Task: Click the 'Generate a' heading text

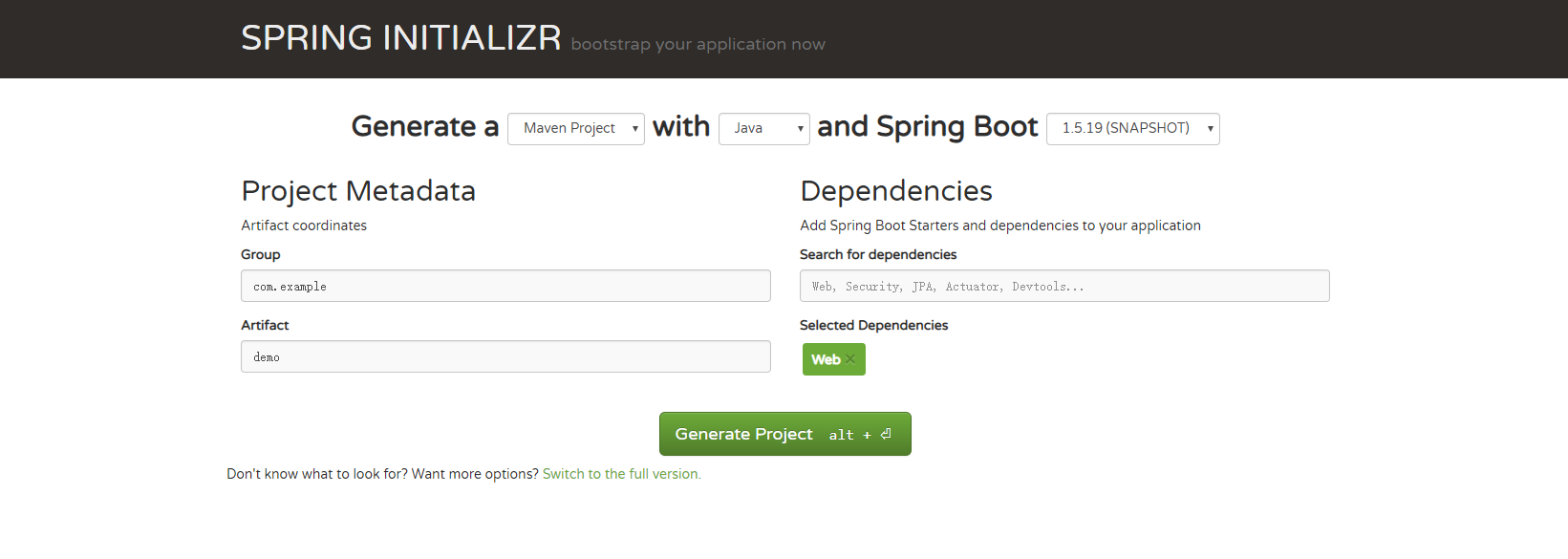Action: pos(425,127)
